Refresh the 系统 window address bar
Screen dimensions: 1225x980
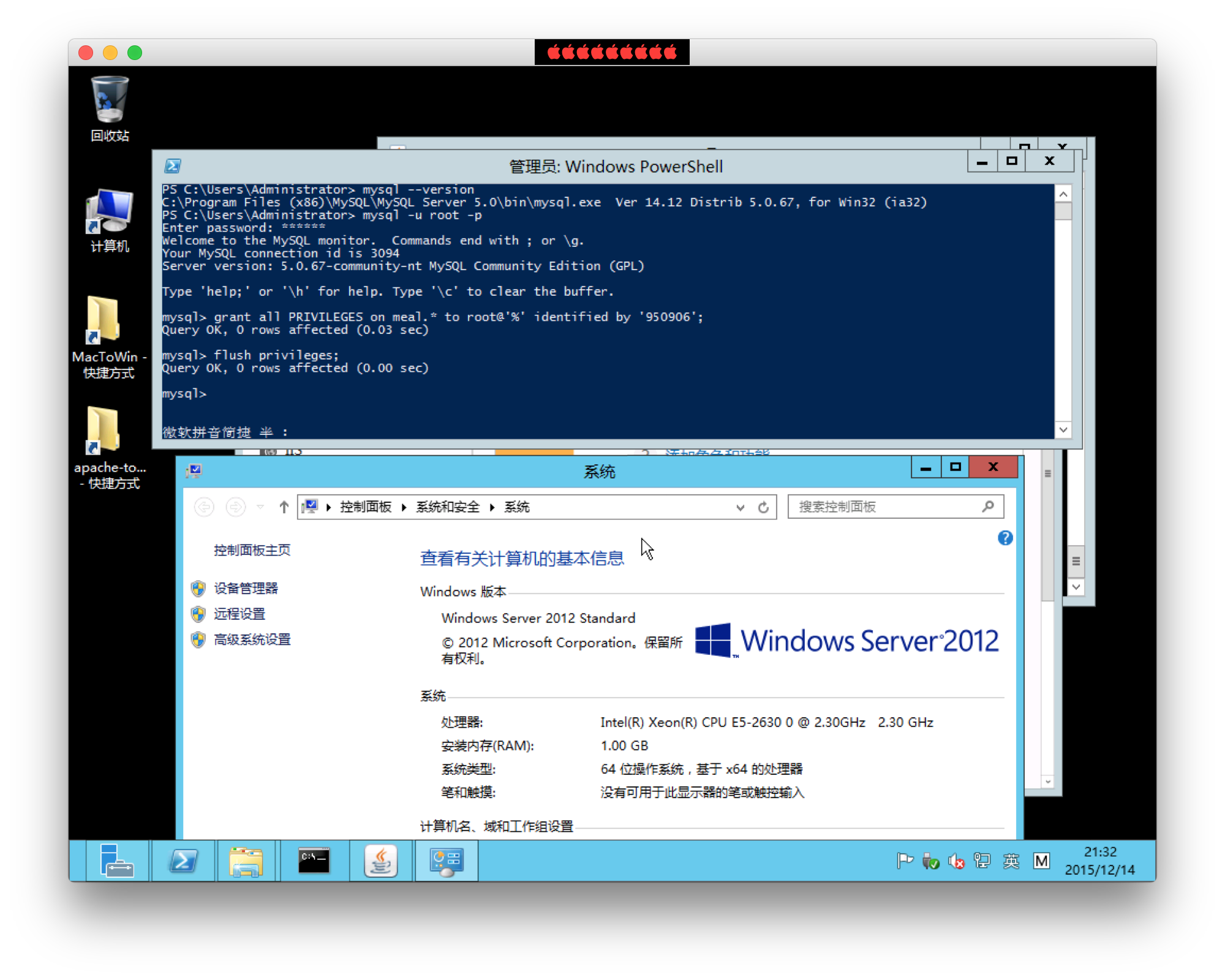[763, 507]
